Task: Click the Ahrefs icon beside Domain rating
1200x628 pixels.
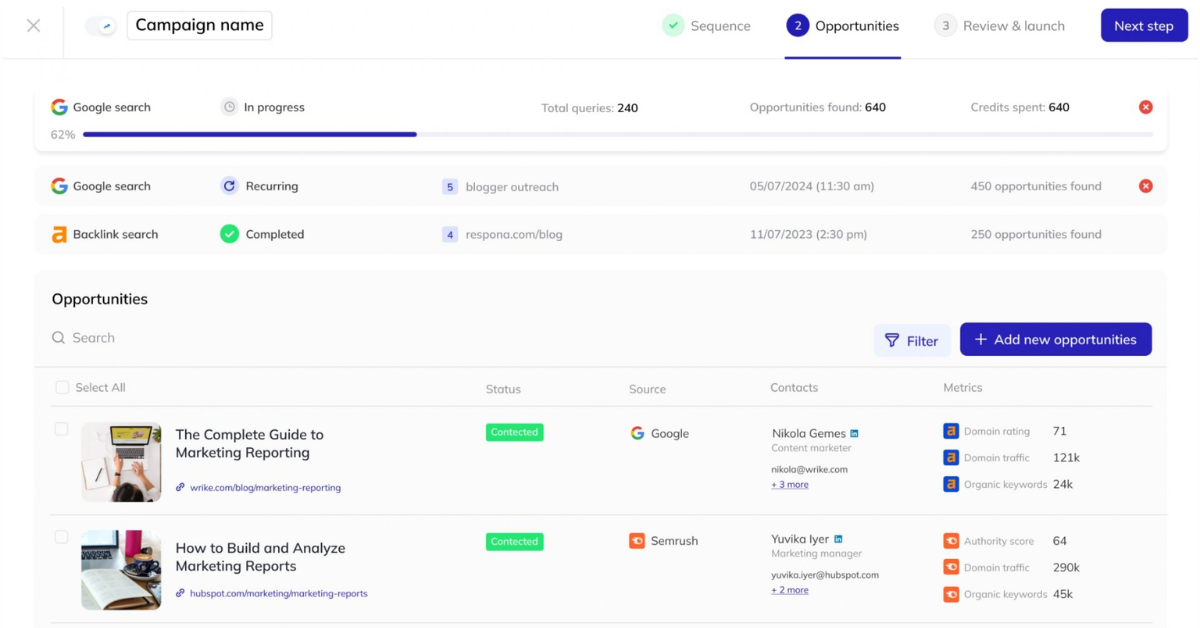Action: pyautogui.click(x=951, y=431)
